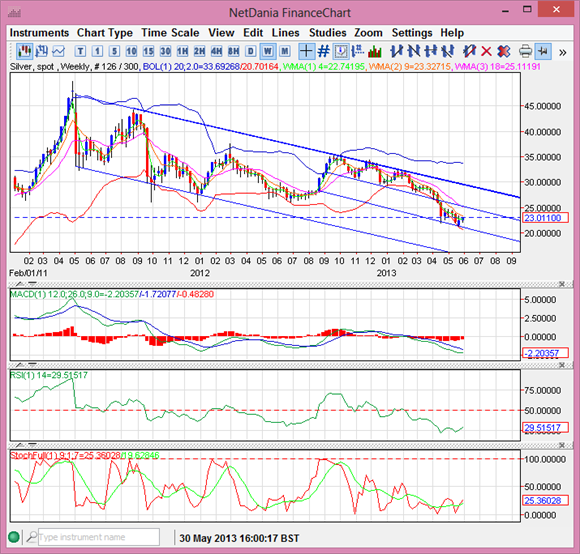This screenshot has width=580, height=554.
Task: Select the fourth line drawing tool
Action: pyautogui.click(x=448, y=51)
